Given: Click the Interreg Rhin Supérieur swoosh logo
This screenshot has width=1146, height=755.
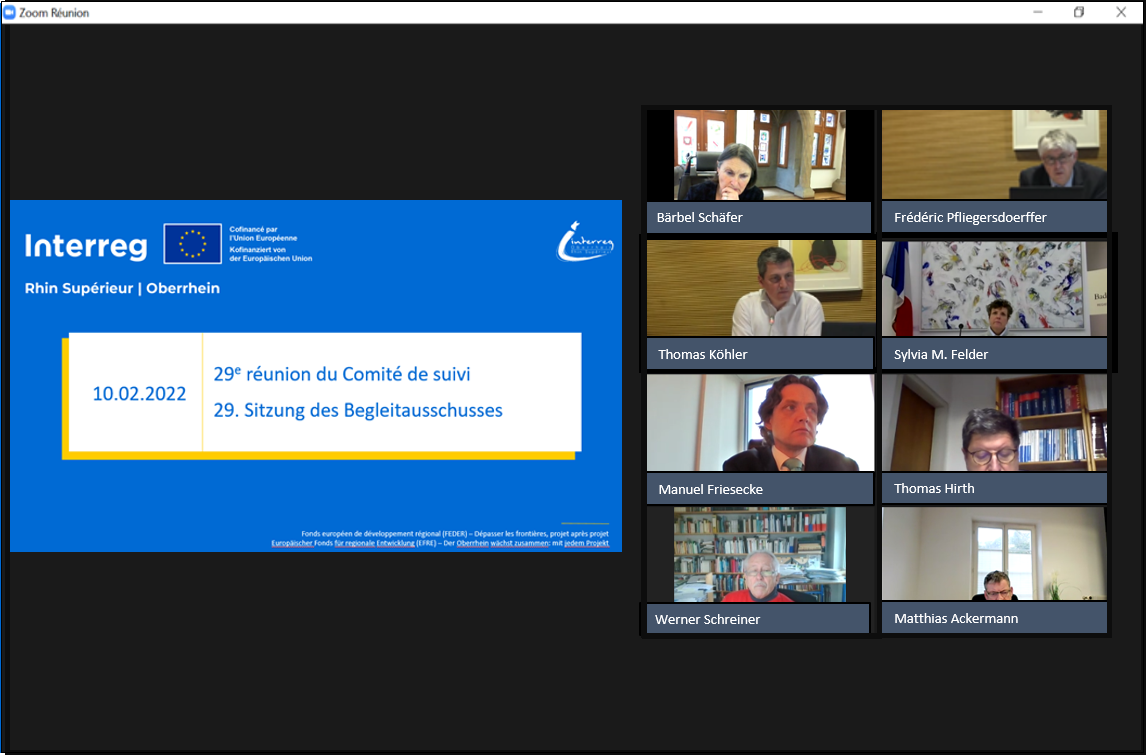Looking at the screenshot, I should tap(585, 241).
